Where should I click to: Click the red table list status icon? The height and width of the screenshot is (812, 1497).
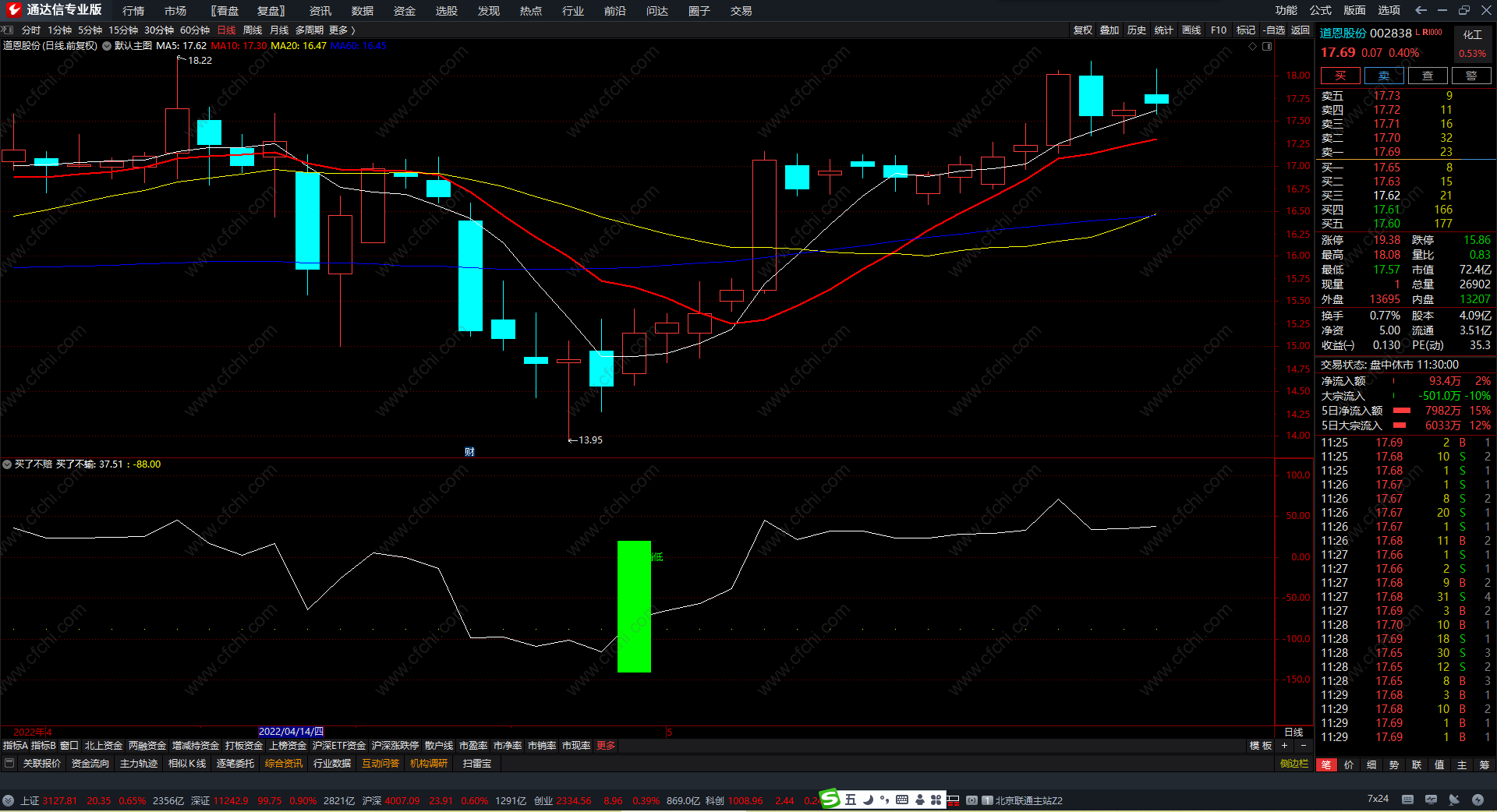(x=953, y=800)
